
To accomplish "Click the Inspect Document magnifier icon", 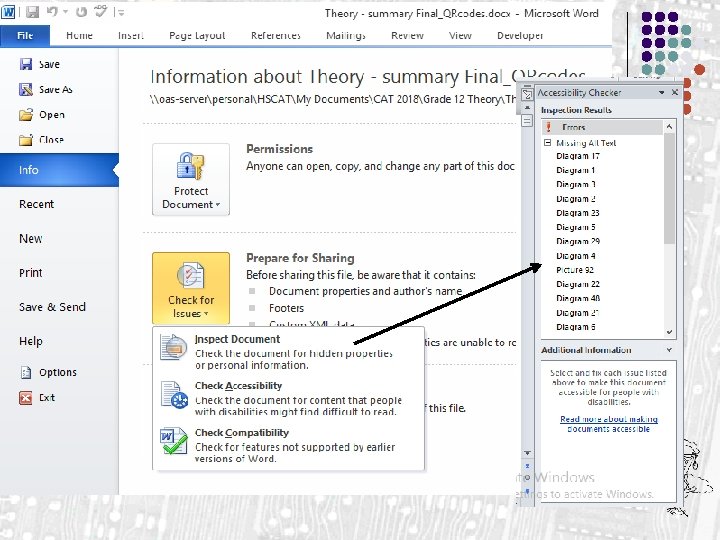I will pyautogui.click(x=173, y=347).
